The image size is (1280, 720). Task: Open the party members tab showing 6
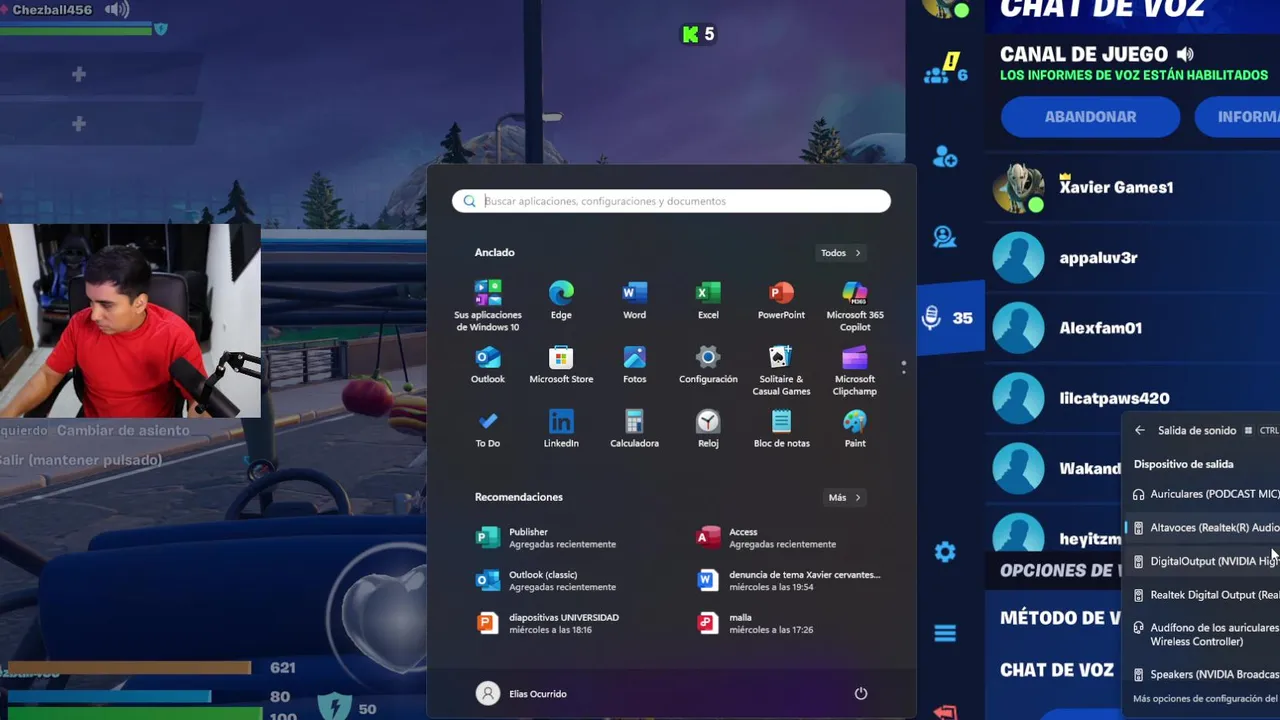(946, 68)
